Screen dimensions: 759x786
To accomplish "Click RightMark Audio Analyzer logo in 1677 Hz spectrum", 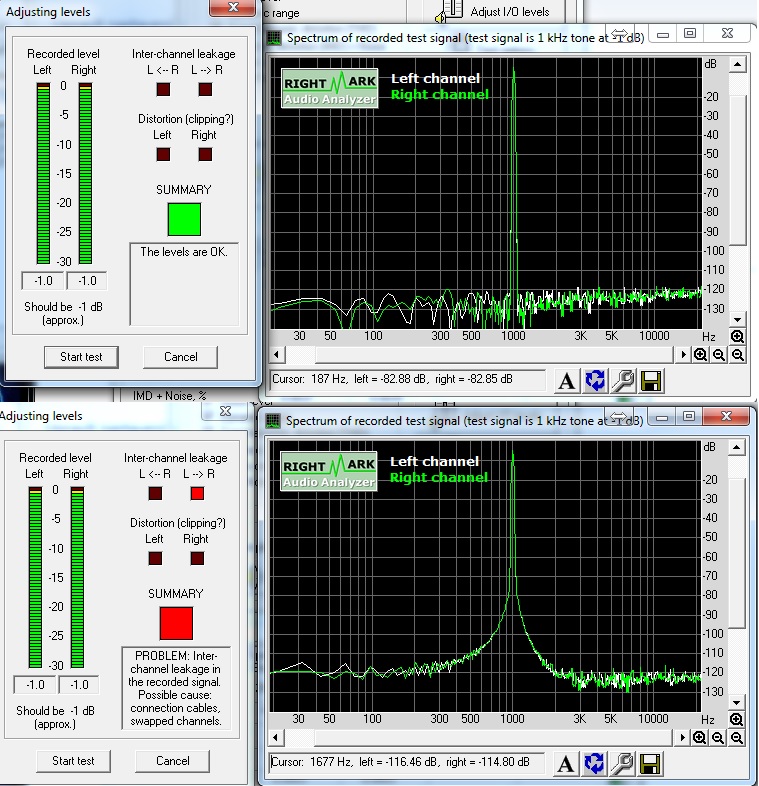I will (328, 471).
